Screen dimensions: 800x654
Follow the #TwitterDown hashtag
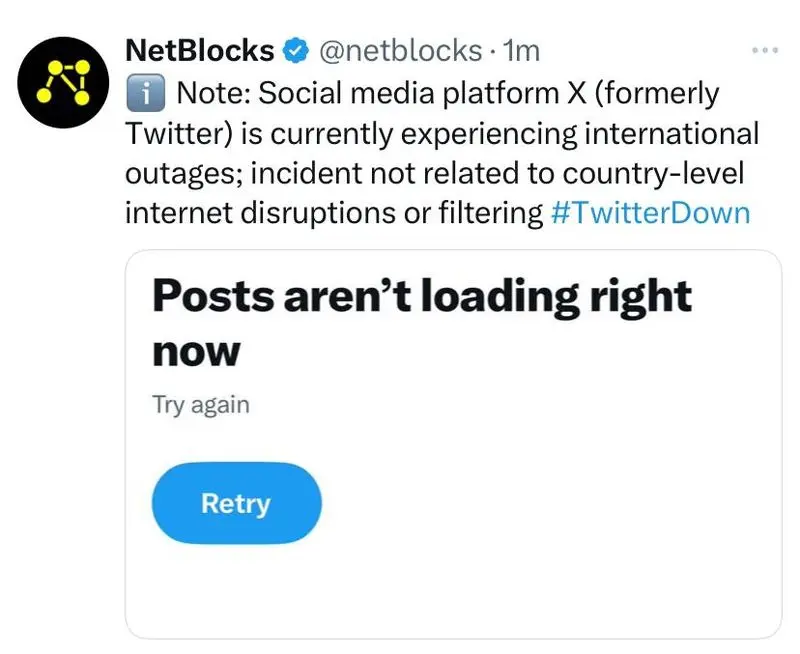pos(651,213)
